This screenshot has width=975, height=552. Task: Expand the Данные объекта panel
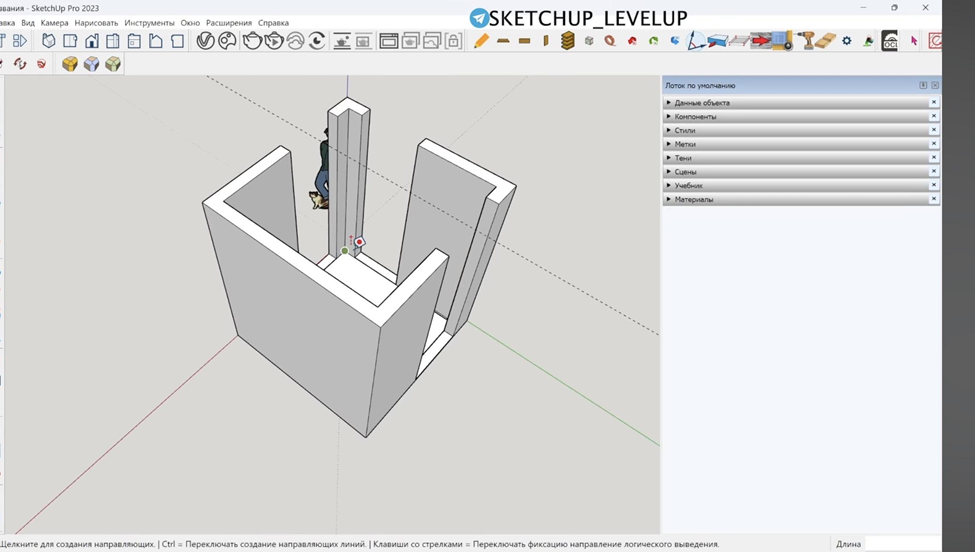pyautogui.click(x=802, y=103)
